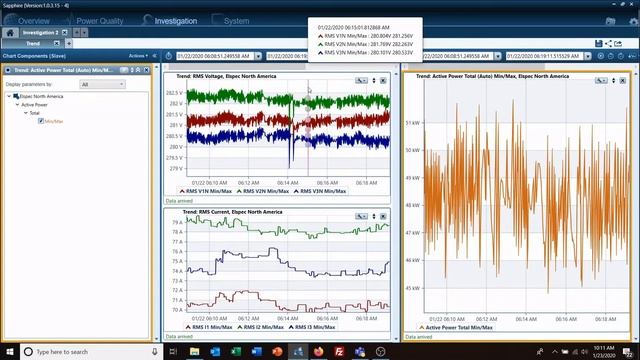Click the user icon in Trend component header
The width and height of the screenshot is (640, 360).
click(x=138, y=70)
